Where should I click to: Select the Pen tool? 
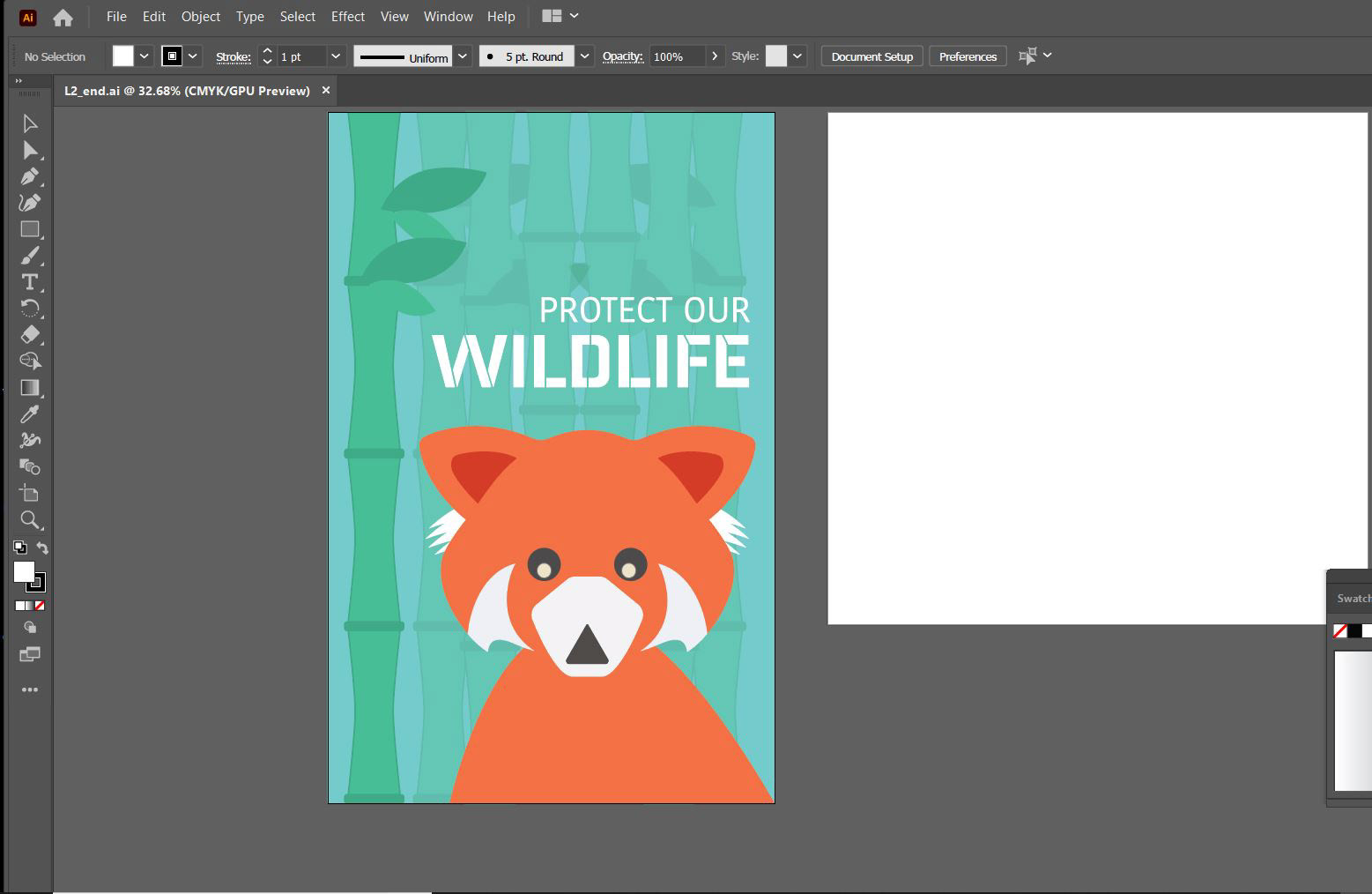[x=30, y=176]
